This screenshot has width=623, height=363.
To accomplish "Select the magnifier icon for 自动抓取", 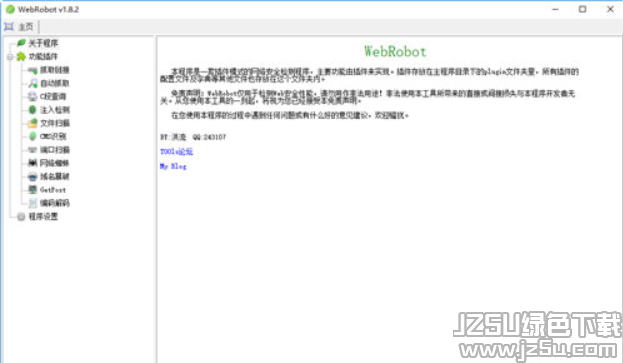I will click(33, 83).
